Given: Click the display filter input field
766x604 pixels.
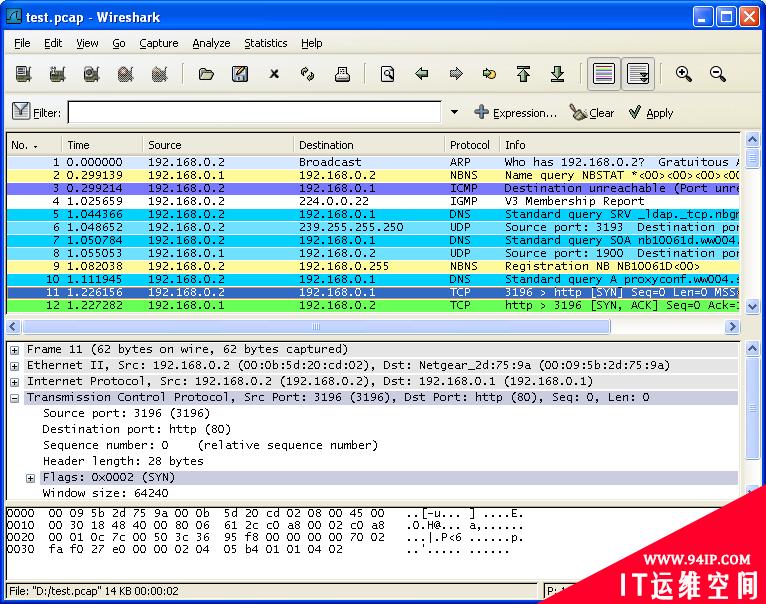Looking at the screenshot, I should coord(255,112).
